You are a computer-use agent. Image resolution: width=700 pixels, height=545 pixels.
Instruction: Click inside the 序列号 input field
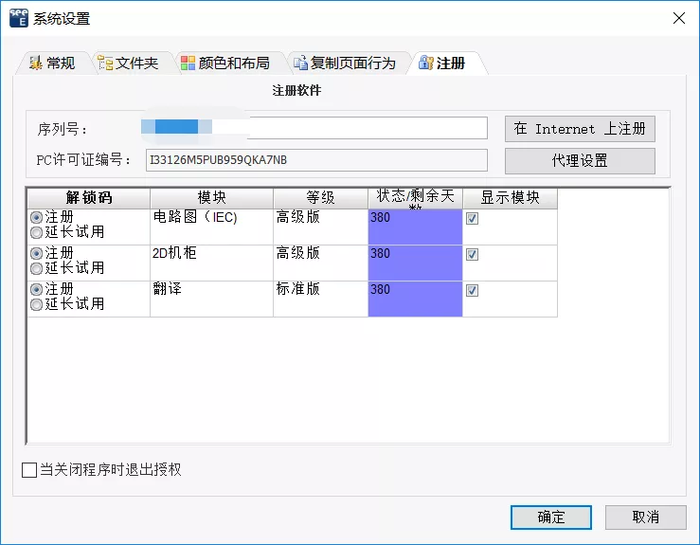click(x=316, y=128)
